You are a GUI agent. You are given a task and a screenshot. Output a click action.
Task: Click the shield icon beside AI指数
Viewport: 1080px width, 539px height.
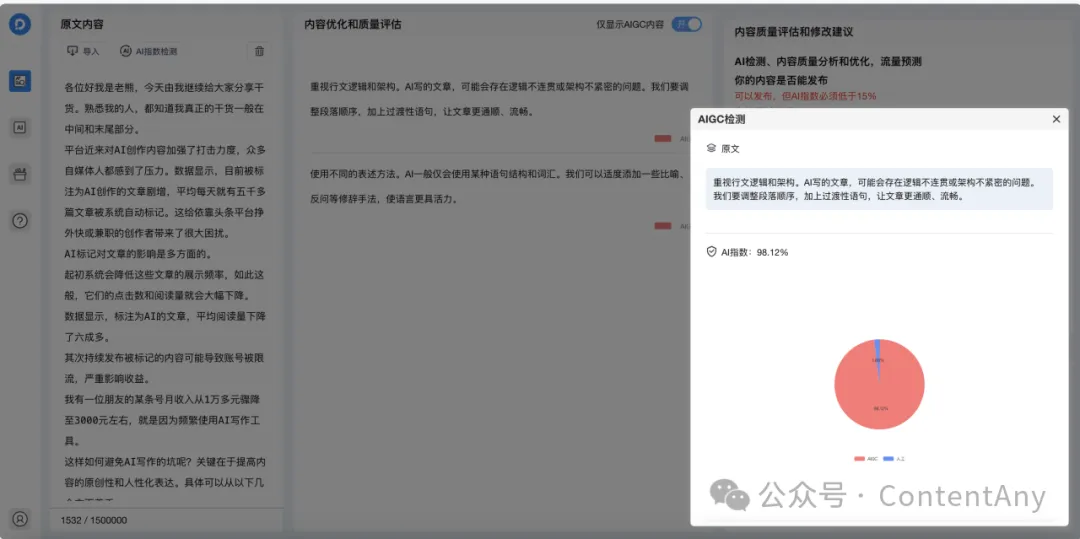711,252
